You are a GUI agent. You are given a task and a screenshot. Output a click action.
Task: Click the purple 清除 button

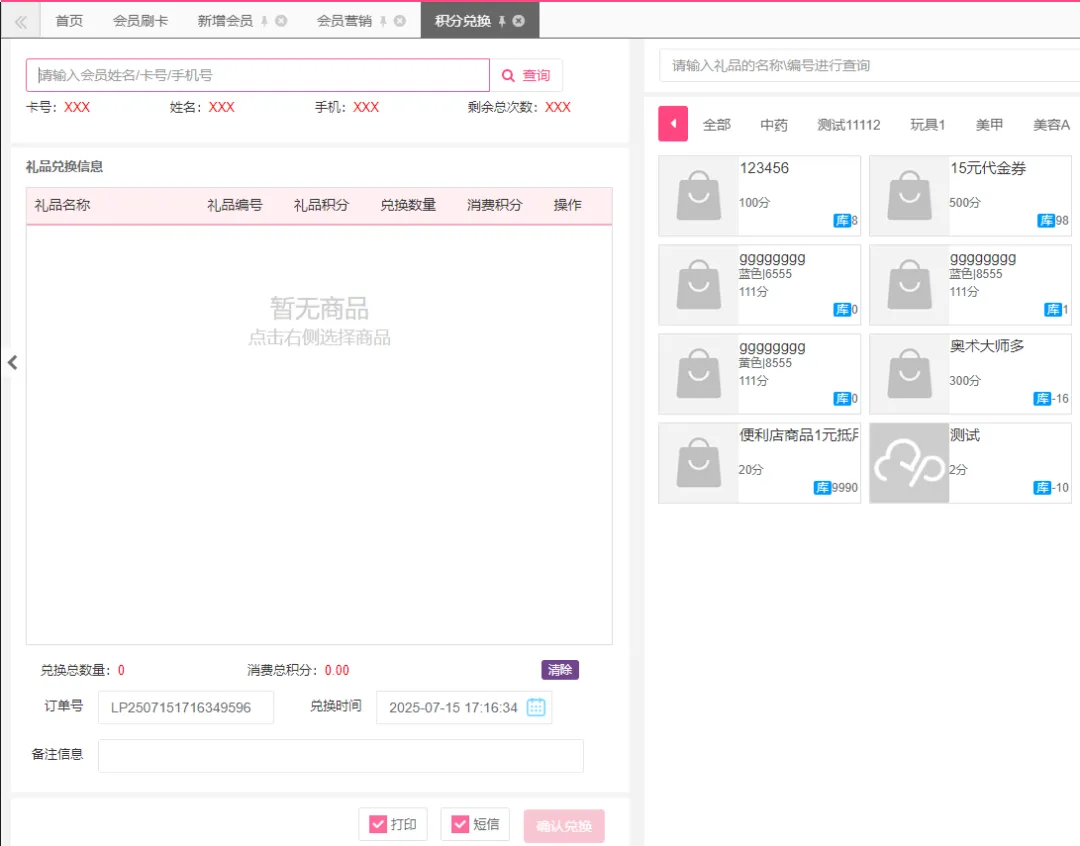click(x=560, y=670)
